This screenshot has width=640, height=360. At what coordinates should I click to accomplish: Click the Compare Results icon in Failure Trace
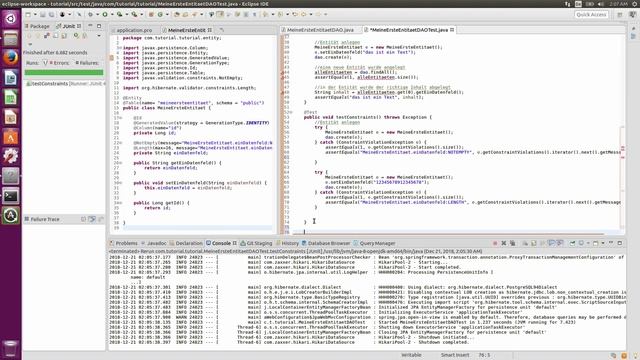pyautogui.click(x=100, y=219)
